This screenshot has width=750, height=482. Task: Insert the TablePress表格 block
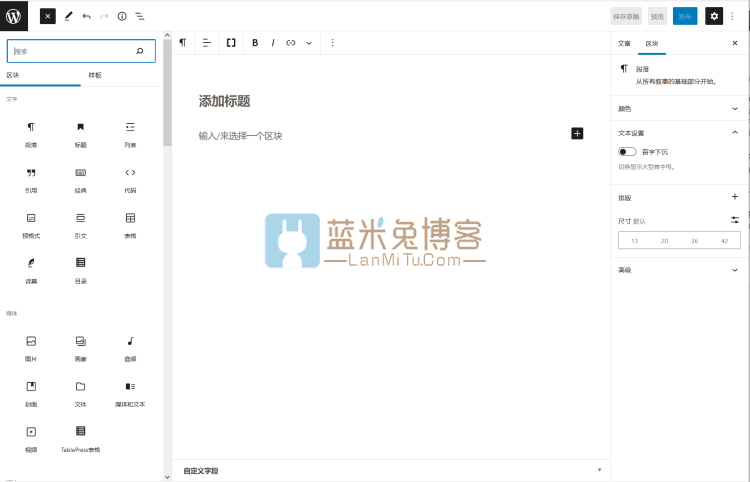point(80,439)
